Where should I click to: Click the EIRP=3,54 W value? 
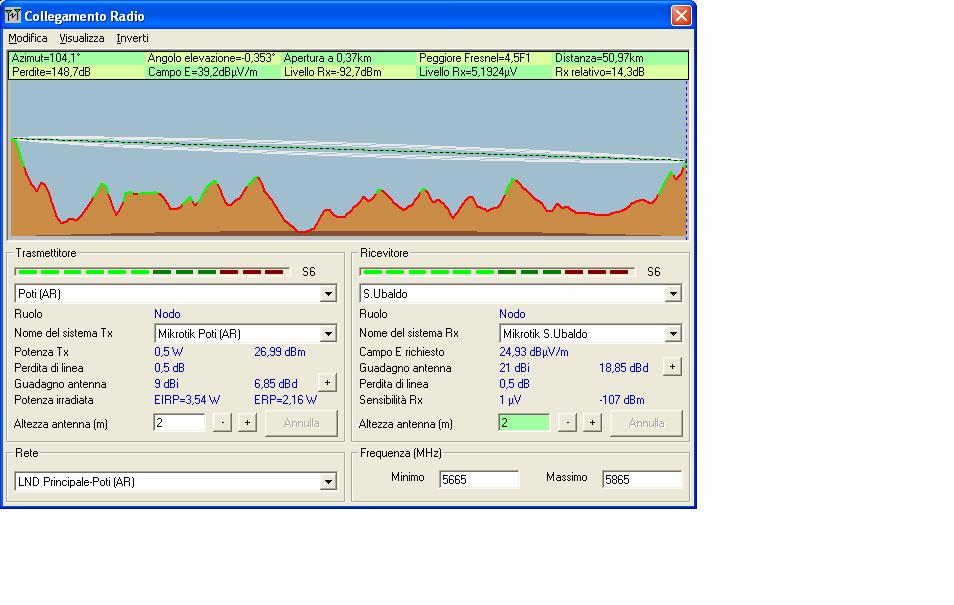pos(187,400)
